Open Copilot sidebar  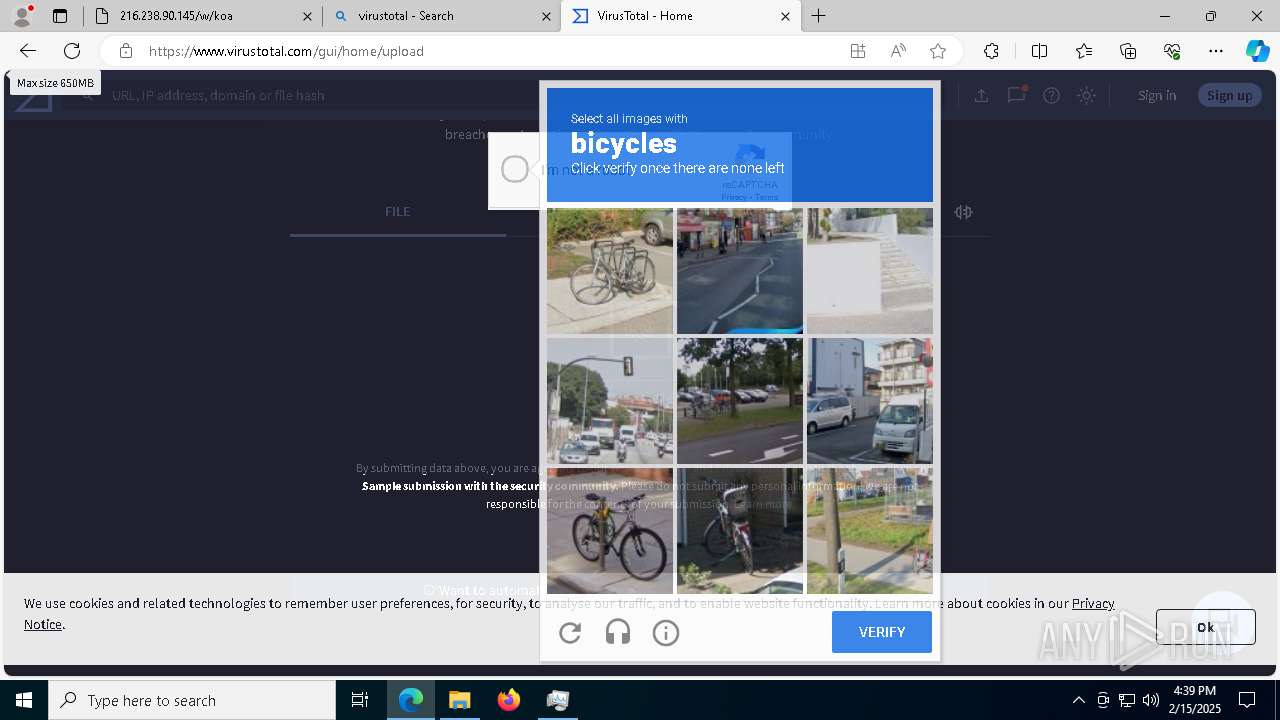(x=1257, y=51)
